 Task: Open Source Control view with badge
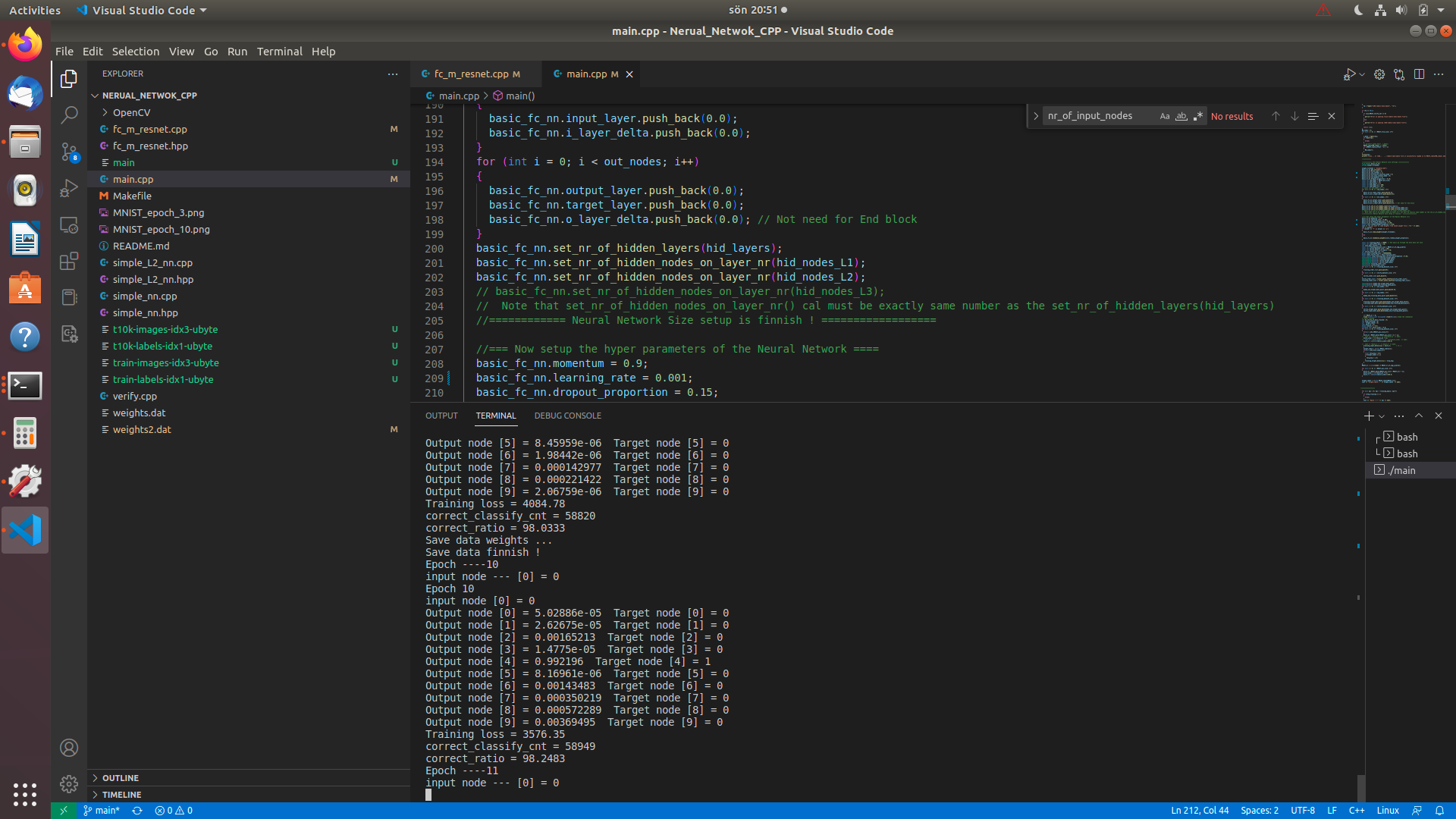coord(69,152)
